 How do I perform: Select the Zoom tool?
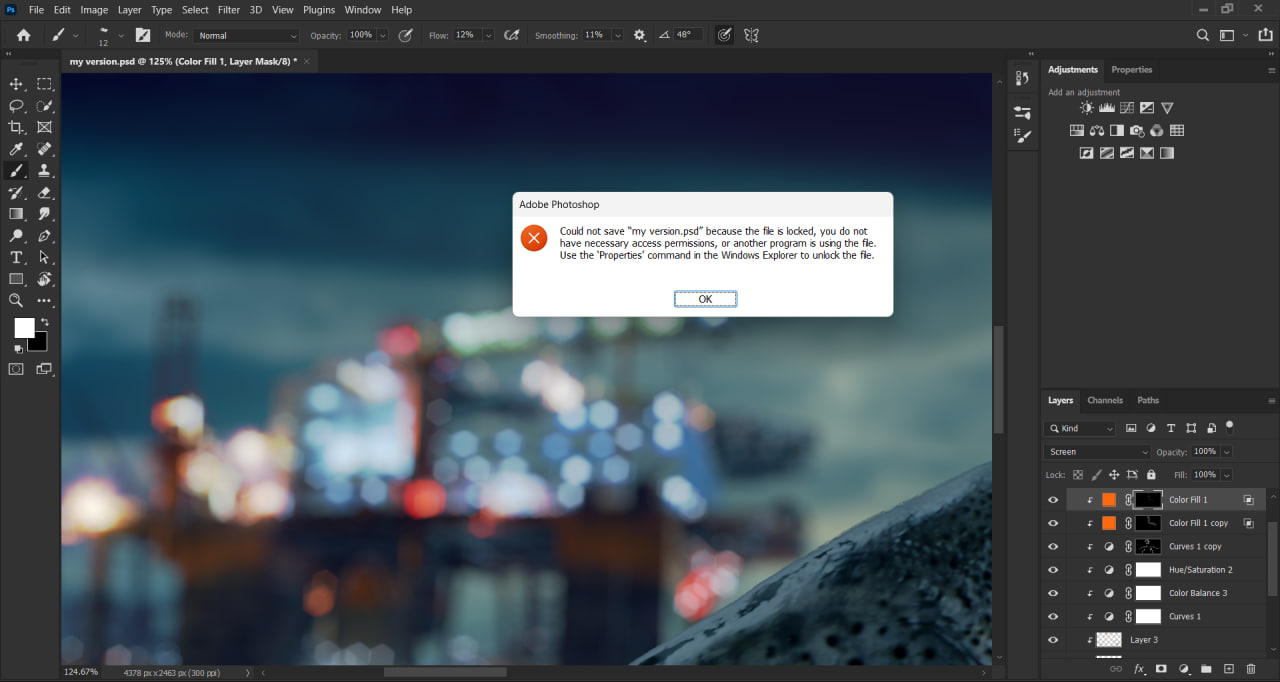coord(16,300)
